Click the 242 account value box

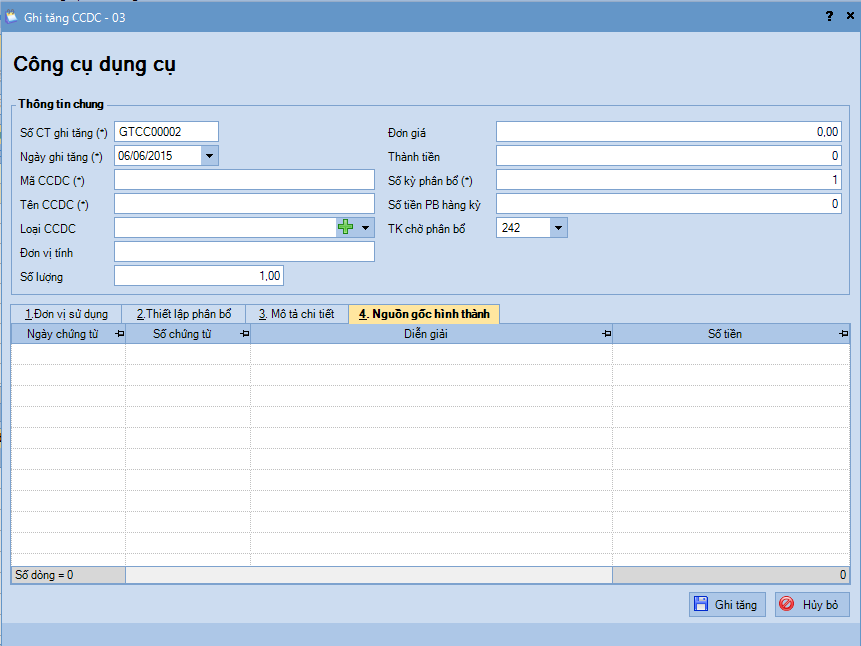[x=523, y=227]
